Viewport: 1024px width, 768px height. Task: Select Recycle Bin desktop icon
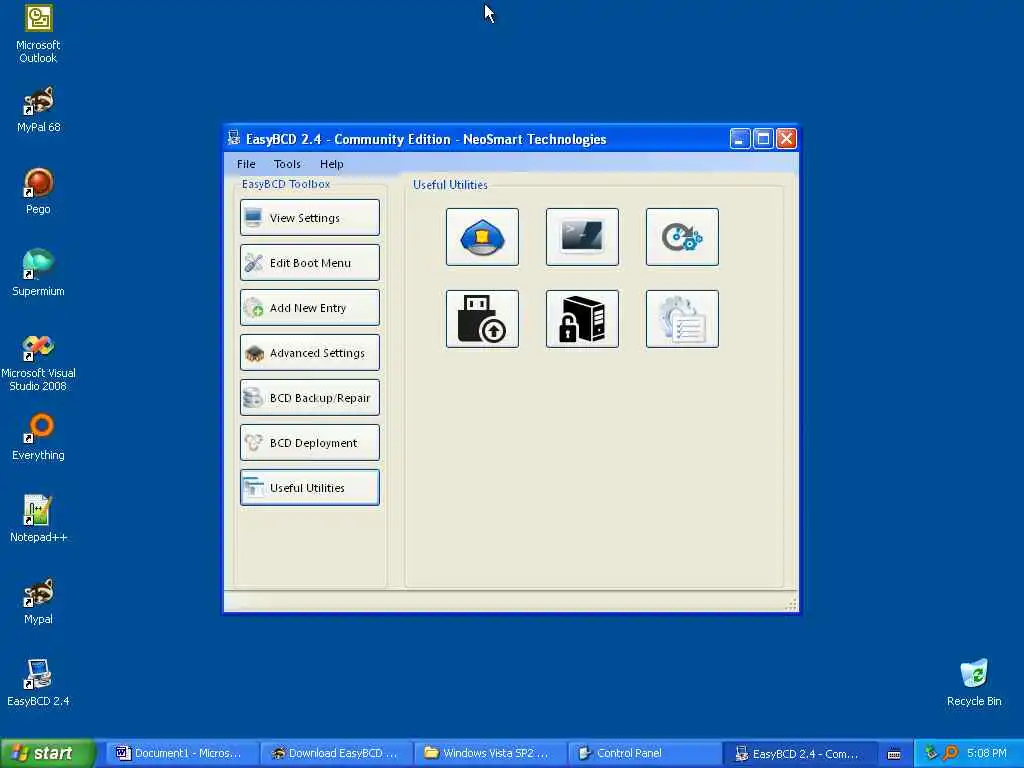pyautogui.click(x=974, y=683)
